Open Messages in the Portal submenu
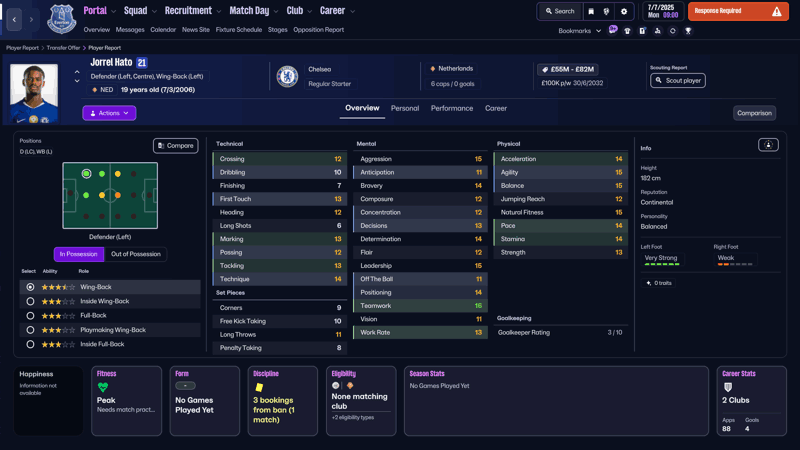Viewport: 800px width, 450px height. click(130, 30)
